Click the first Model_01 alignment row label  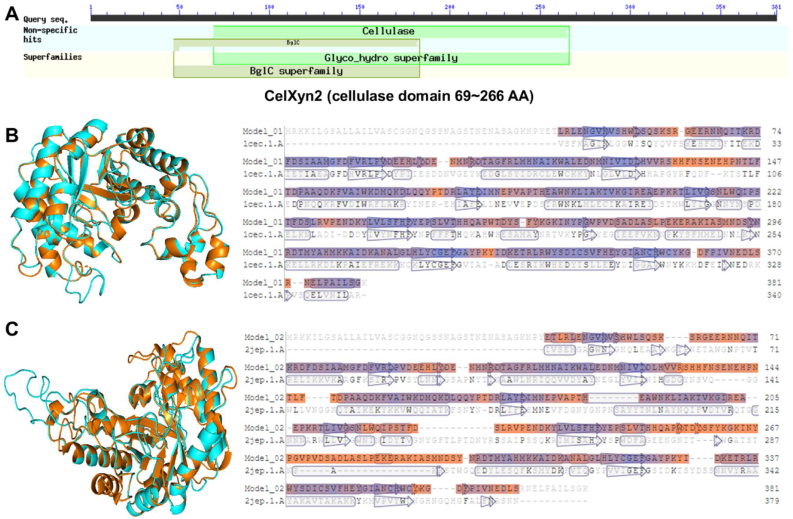262,132
